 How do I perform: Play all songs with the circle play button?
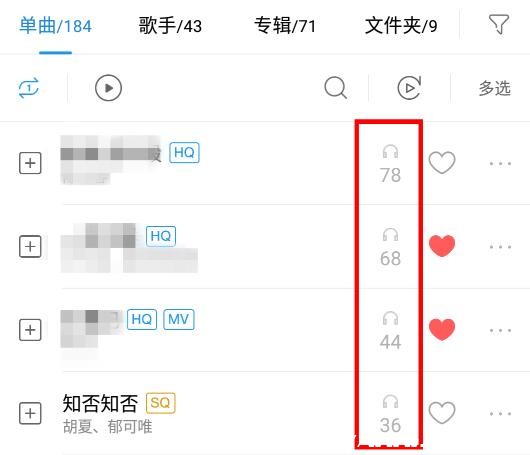pyautogui.click(x=108, y=88)
